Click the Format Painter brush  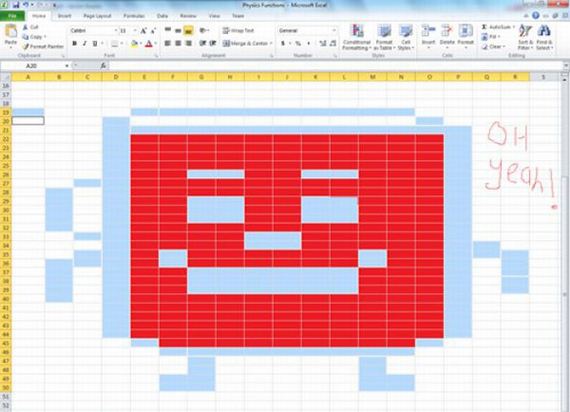pos(25,47)
